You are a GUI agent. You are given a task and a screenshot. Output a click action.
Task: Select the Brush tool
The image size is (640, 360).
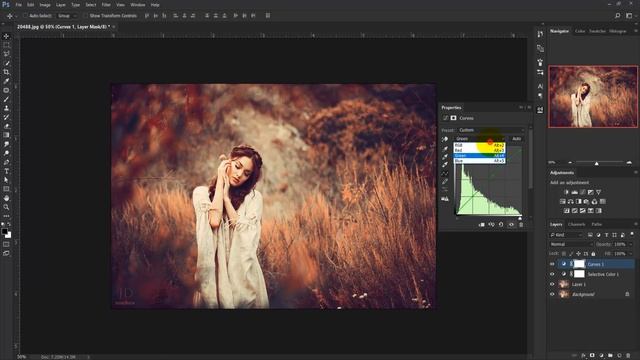point(6,99)
